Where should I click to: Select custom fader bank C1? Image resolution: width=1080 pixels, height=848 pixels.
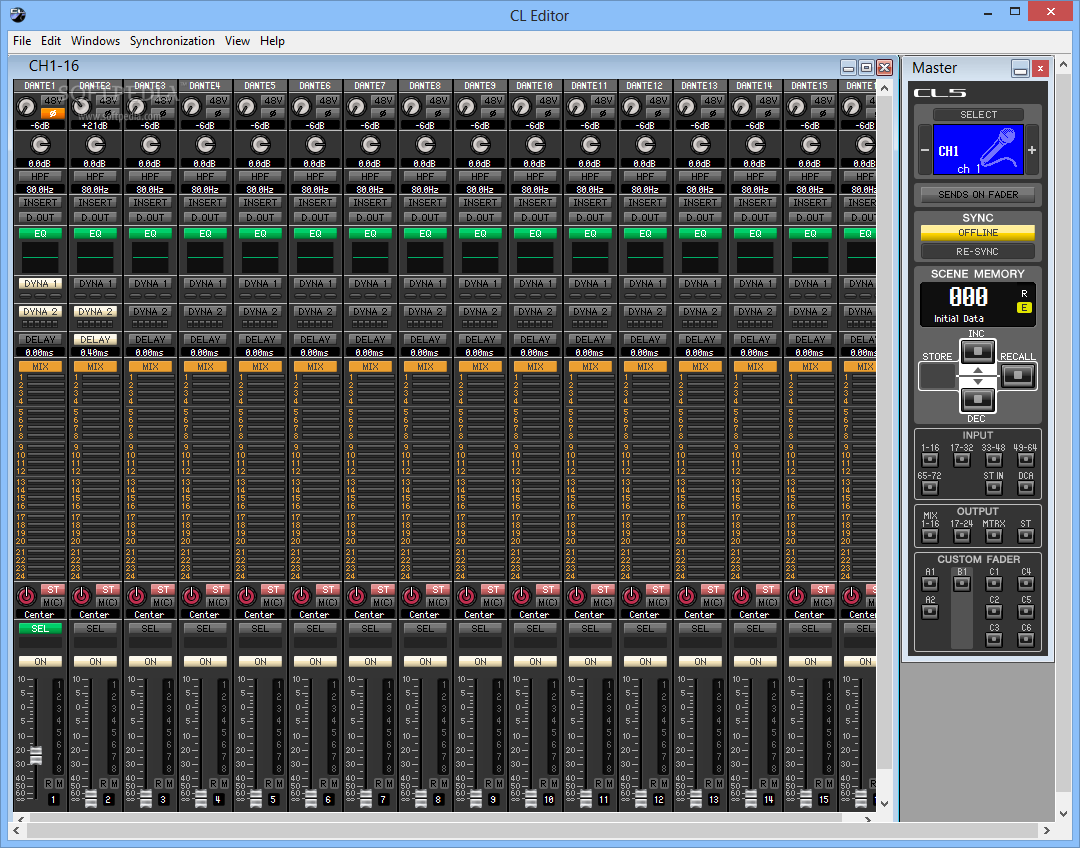pos(993,584)
